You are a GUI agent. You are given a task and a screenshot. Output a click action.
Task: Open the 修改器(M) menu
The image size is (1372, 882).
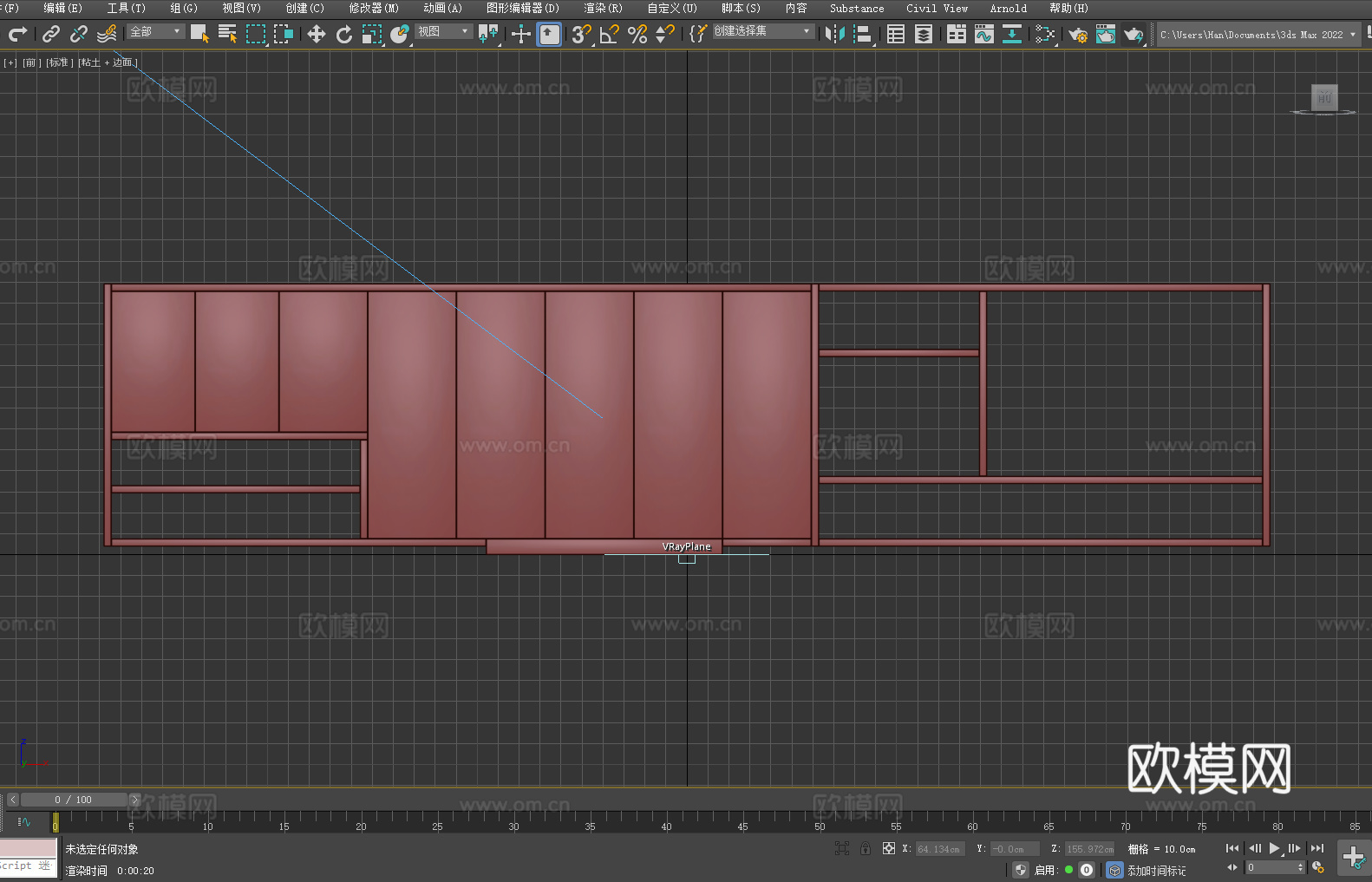(x=374, y=8)
